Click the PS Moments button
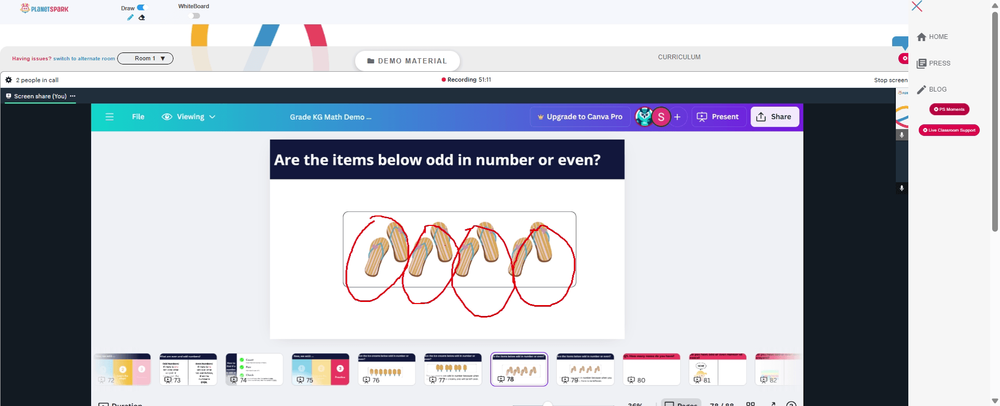 tap(949, 110)
